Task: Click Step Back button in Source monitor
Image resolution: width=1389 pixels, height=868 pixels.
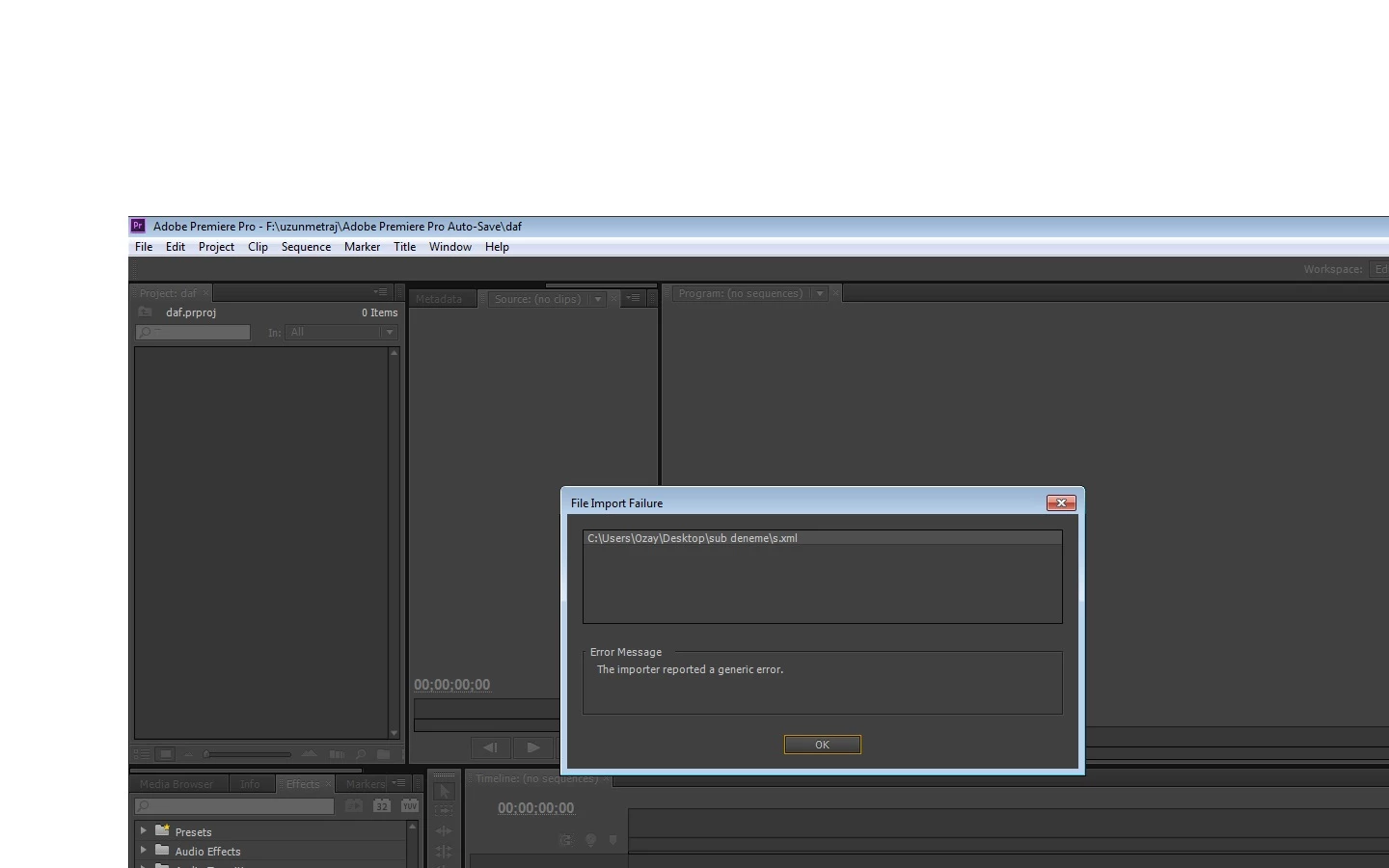Action: (x=490, y=747)
